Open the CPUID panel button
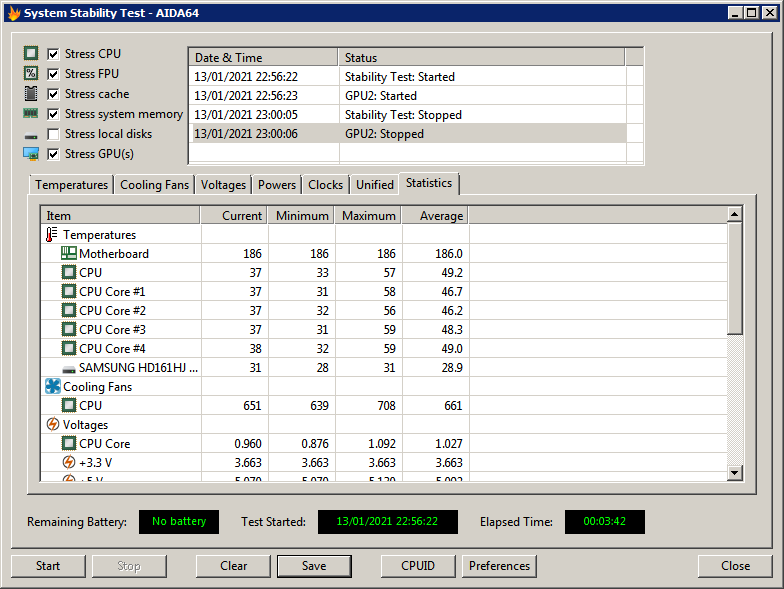The height and width of the screenshot is (589, 784). click(418, 566)
